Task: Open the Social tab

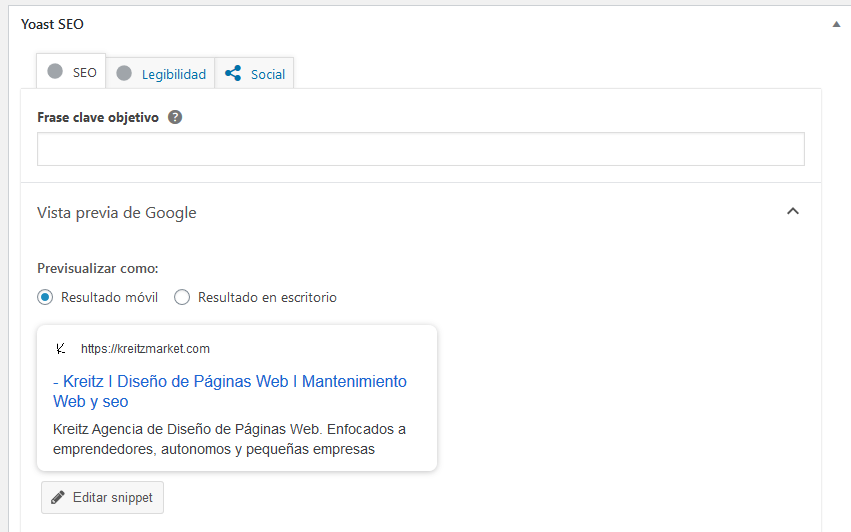Action: click(x=255, y=73)
